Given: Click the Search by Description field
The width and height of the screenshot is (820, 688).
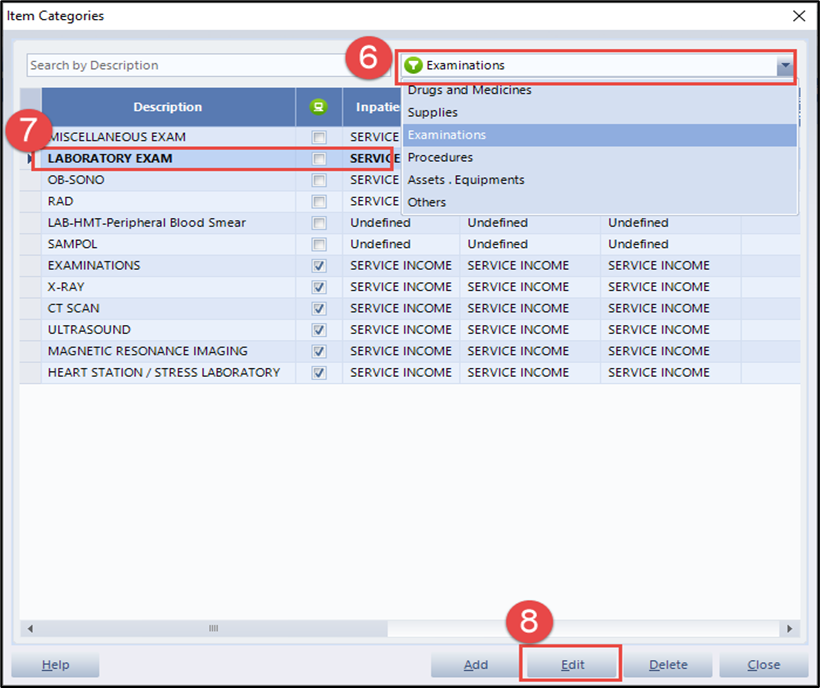Looking at the screenshot, I should coord(190,66).
